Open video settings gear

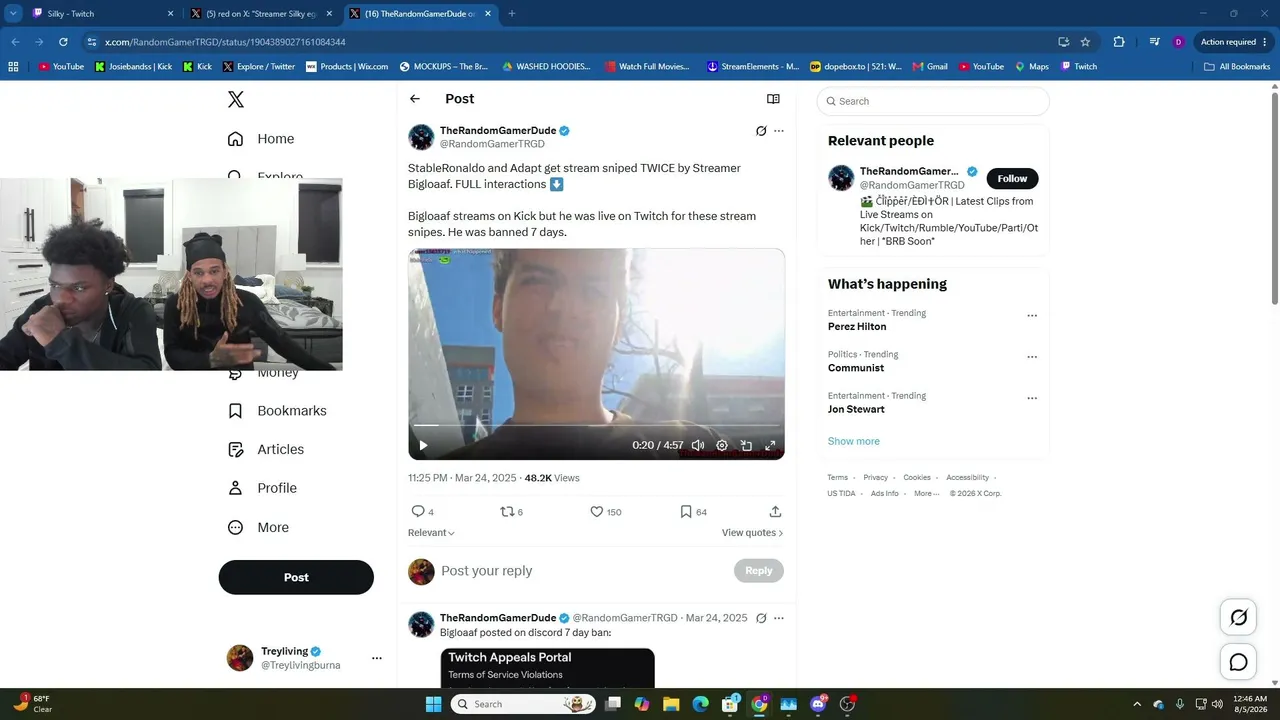click(722, 445)
